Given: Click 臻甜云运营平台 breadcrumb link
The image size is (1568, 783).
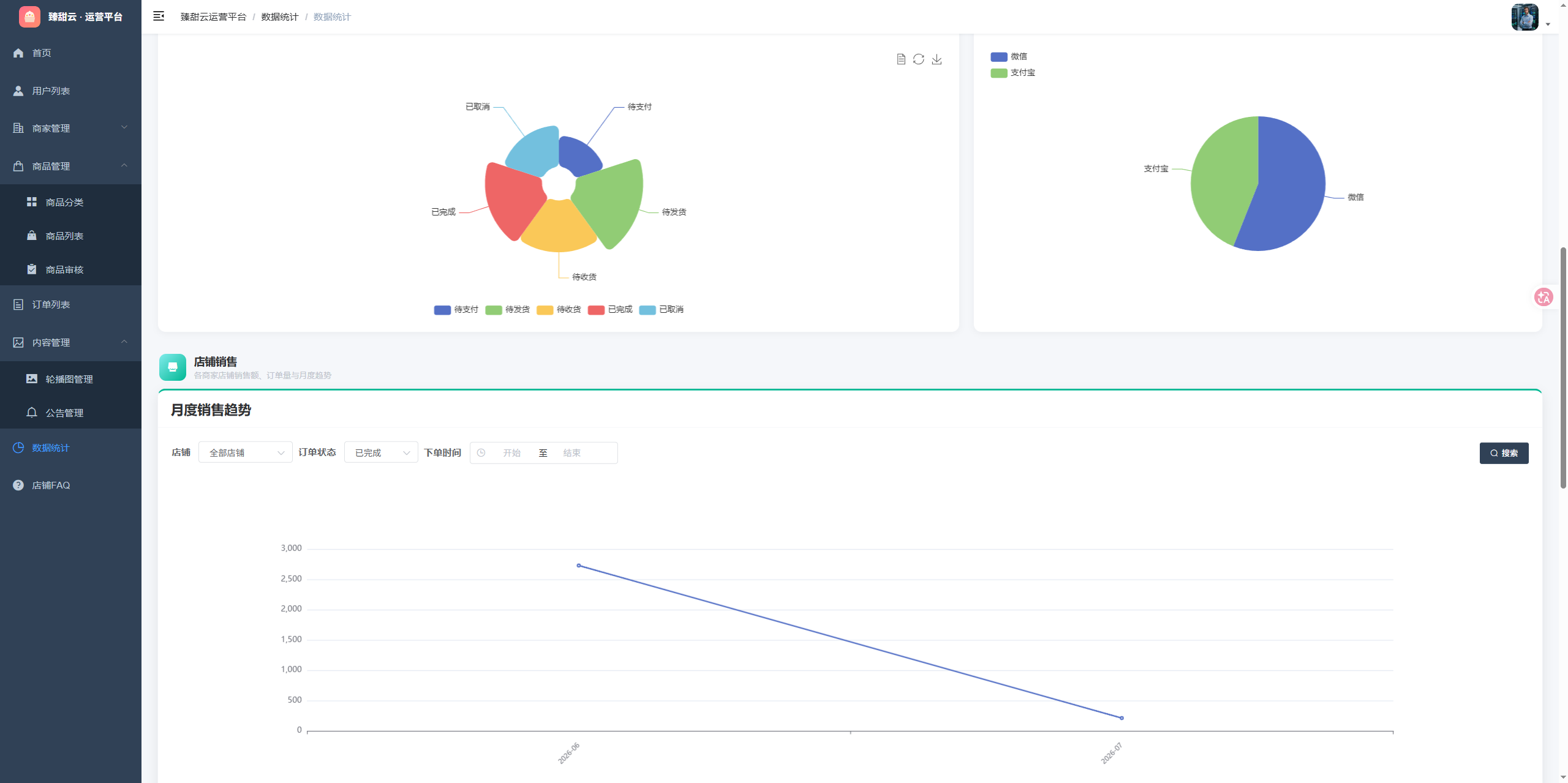Looking at the screenshot, I should tap(213, 17).
